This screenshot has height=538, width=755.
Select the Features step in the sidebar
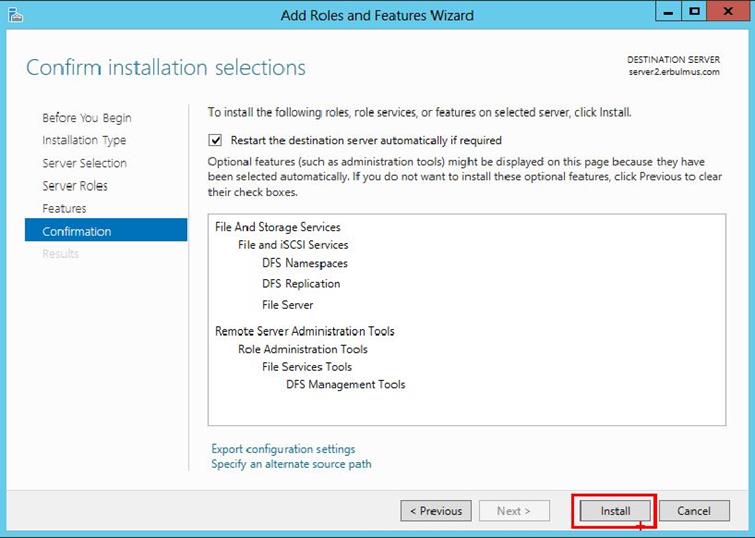64,209
